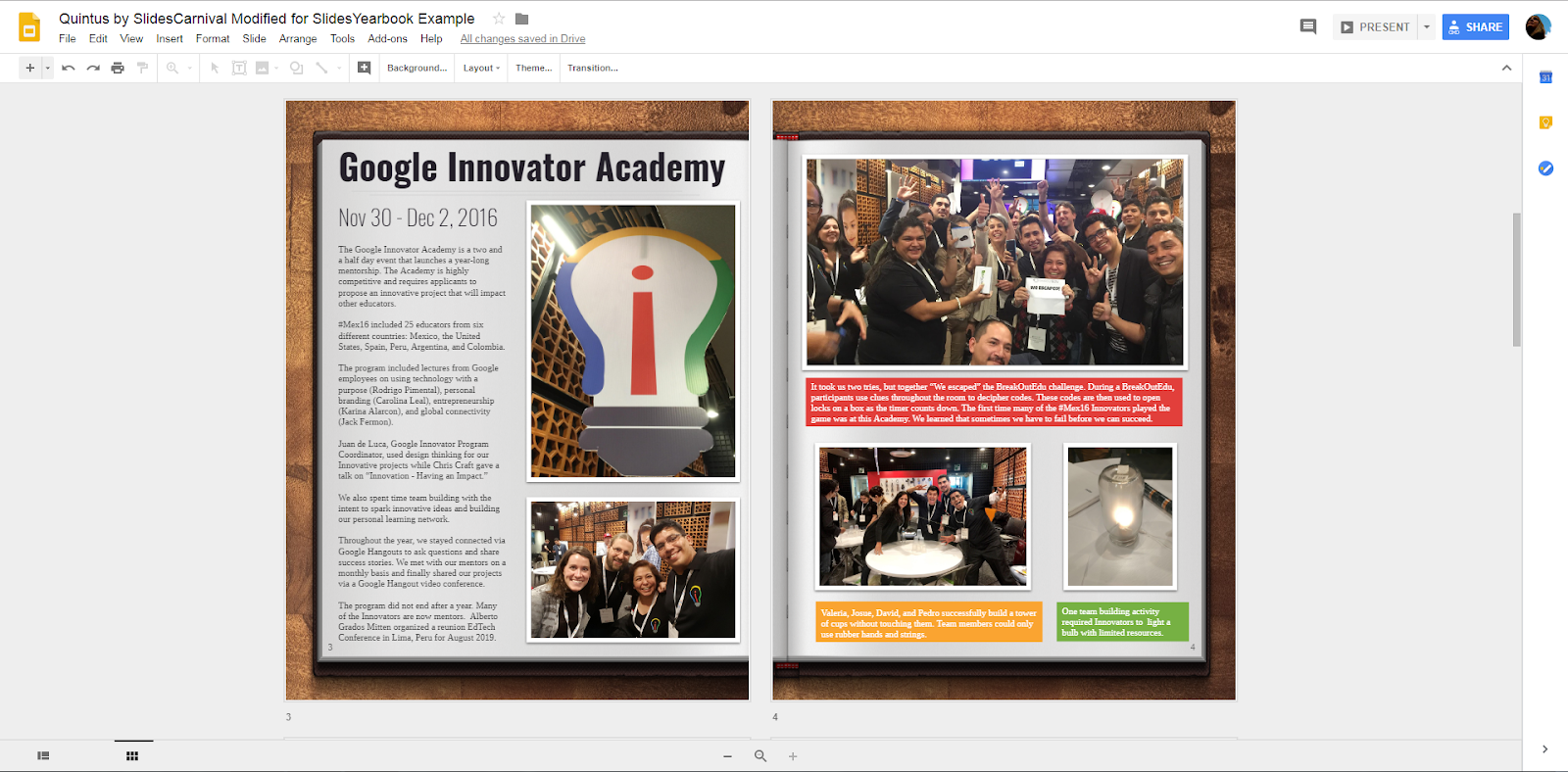Screen dimensions: 1568x772
Task: Open the Edit menu
Action: pyautogui.click(x=98, y=39)
